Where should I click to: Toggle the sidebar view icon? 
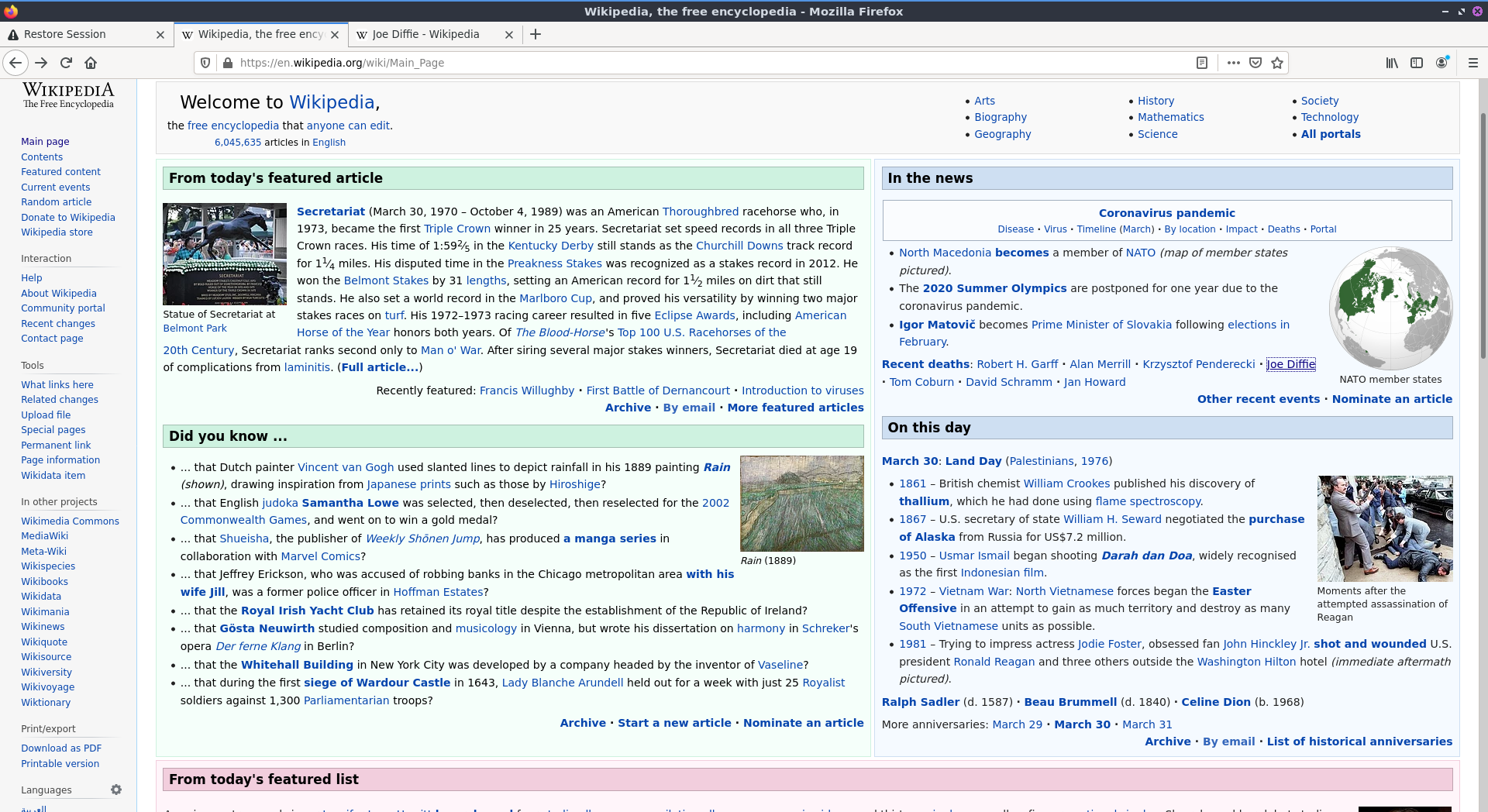pos(1417,63)
